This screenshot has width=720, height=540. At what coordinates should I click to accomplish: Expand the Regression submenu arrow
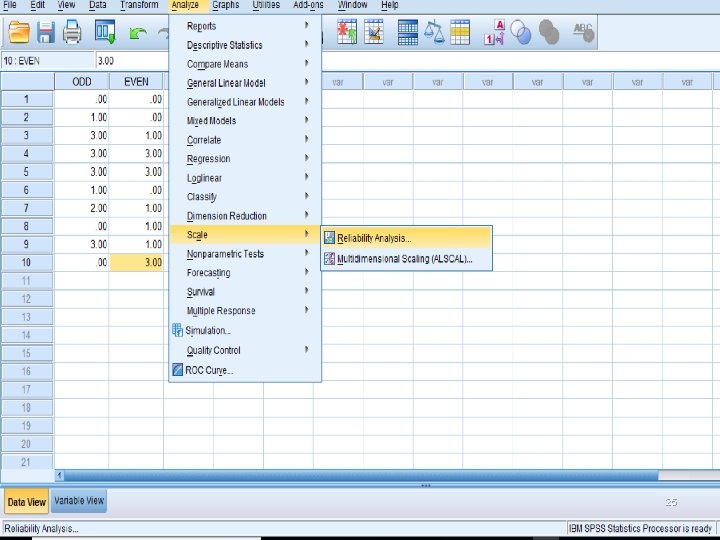tap(306, 158)
